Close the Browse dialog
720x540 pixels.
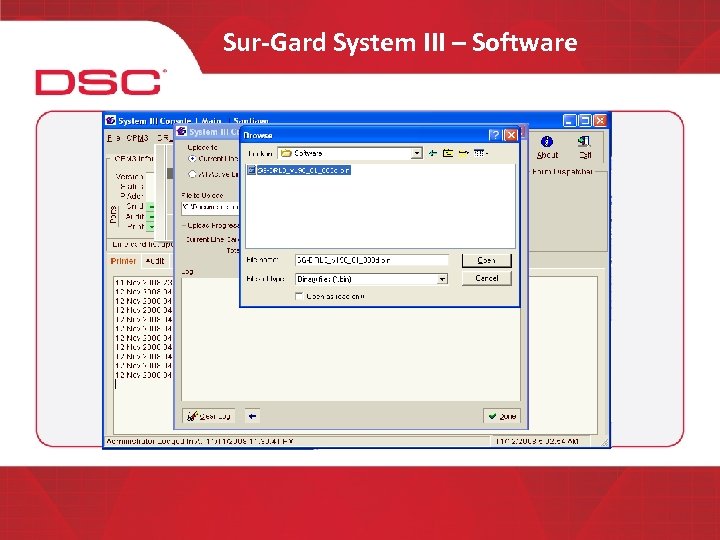coord(510,135)
